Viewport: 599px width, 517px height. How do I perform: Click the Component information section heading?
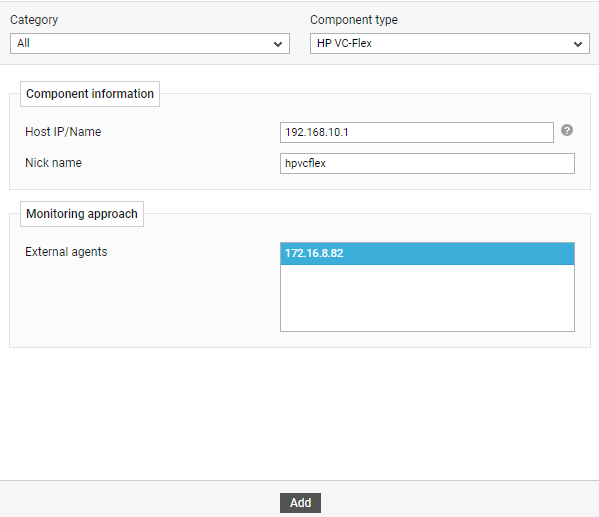tap(90, 94)
